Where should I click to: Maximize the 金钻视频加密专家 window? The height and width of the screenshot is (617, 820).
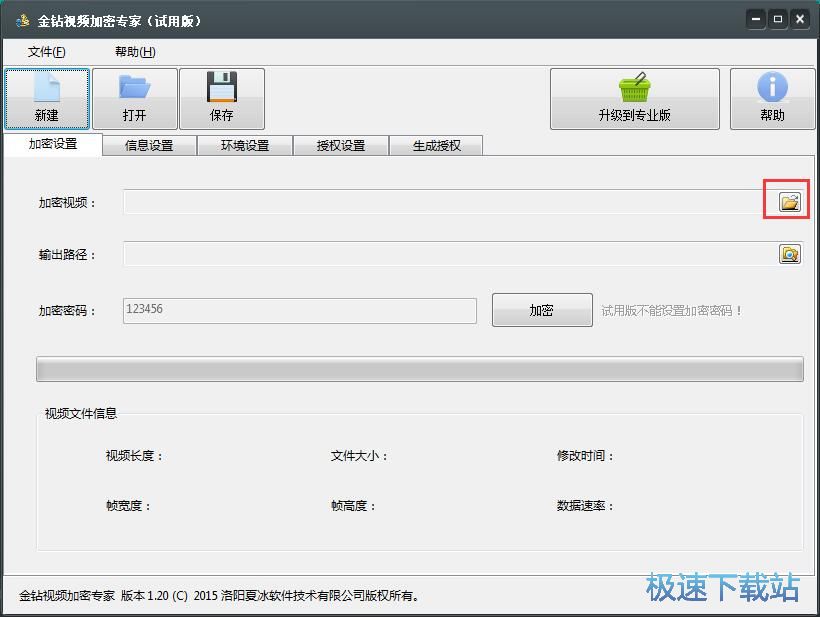(x=778, y=19)
